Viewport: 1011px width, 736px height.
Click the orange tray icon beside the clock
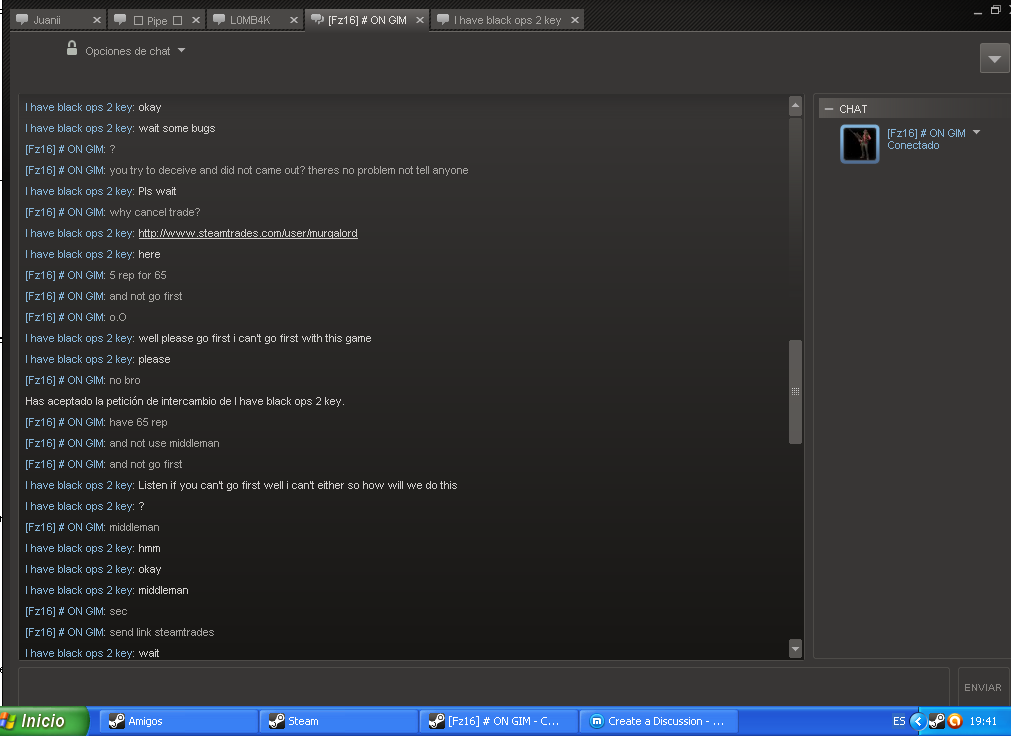pos(955,721)
